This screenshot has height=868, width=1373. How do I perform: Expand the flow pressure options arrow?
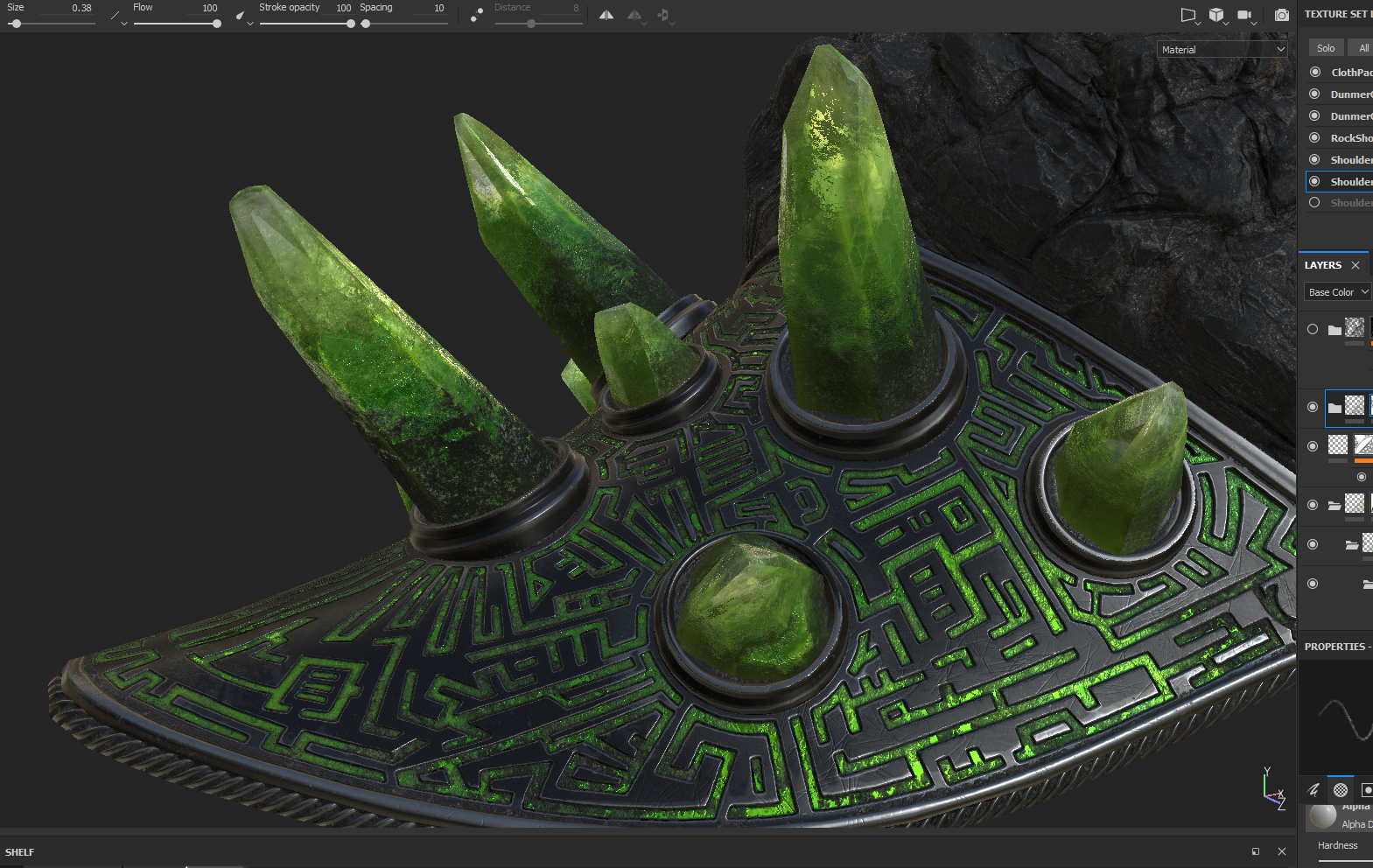click(x=250, y=24)
